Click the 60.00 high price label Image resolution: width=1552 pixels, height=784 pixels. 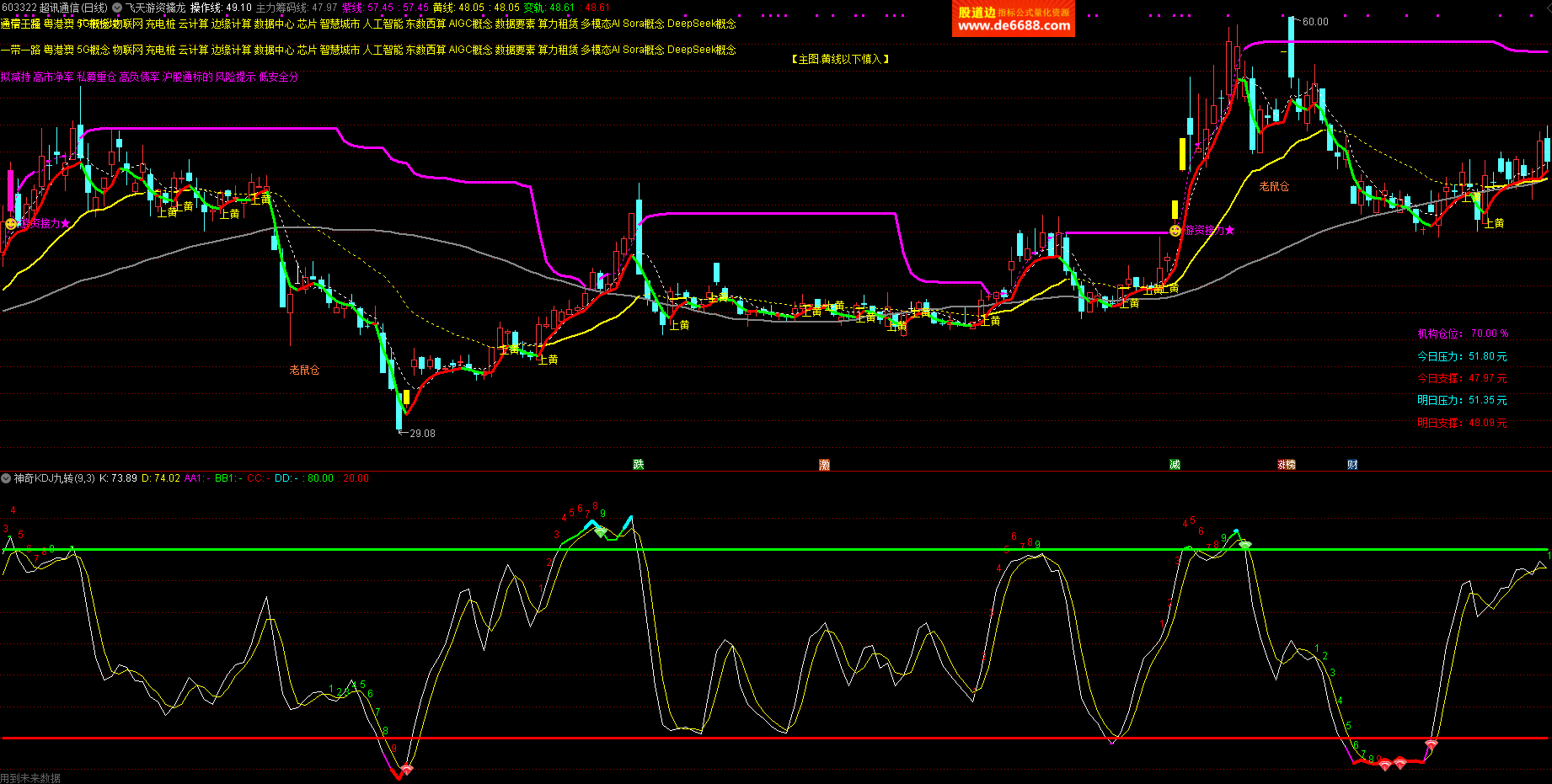1314,22
